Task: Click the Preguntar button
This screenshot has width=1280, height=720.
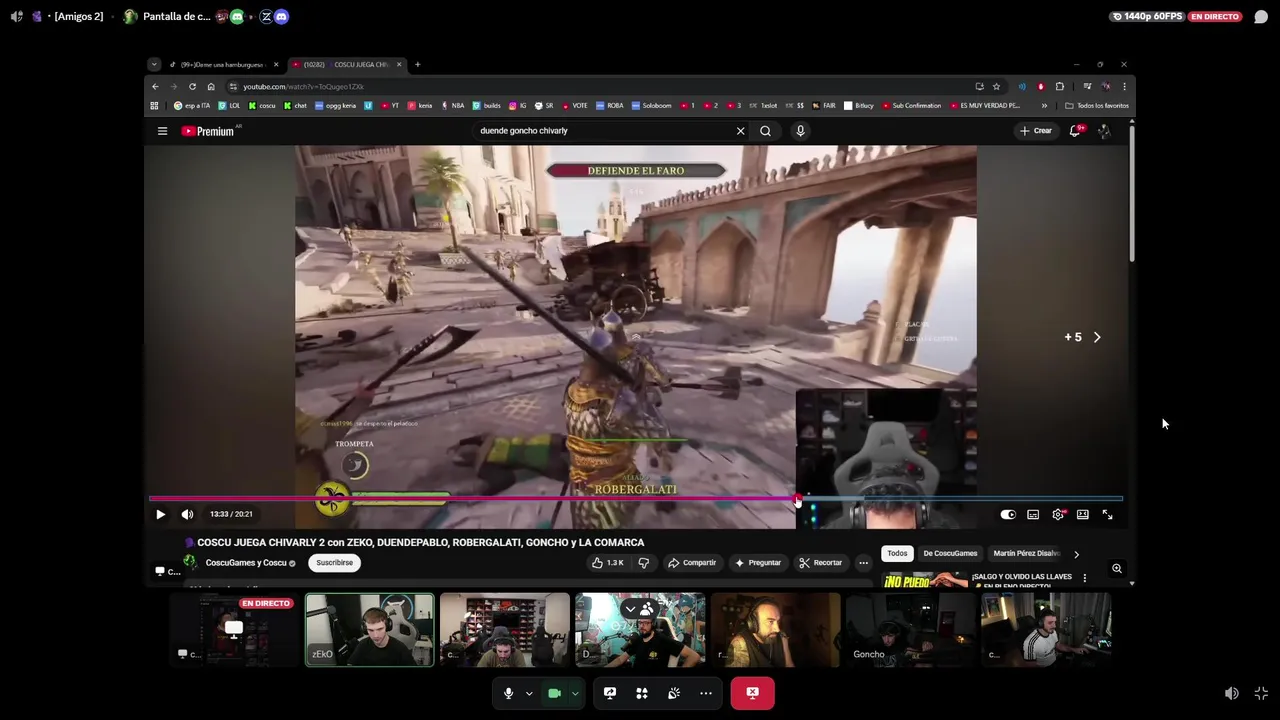Action: [758, 563]
